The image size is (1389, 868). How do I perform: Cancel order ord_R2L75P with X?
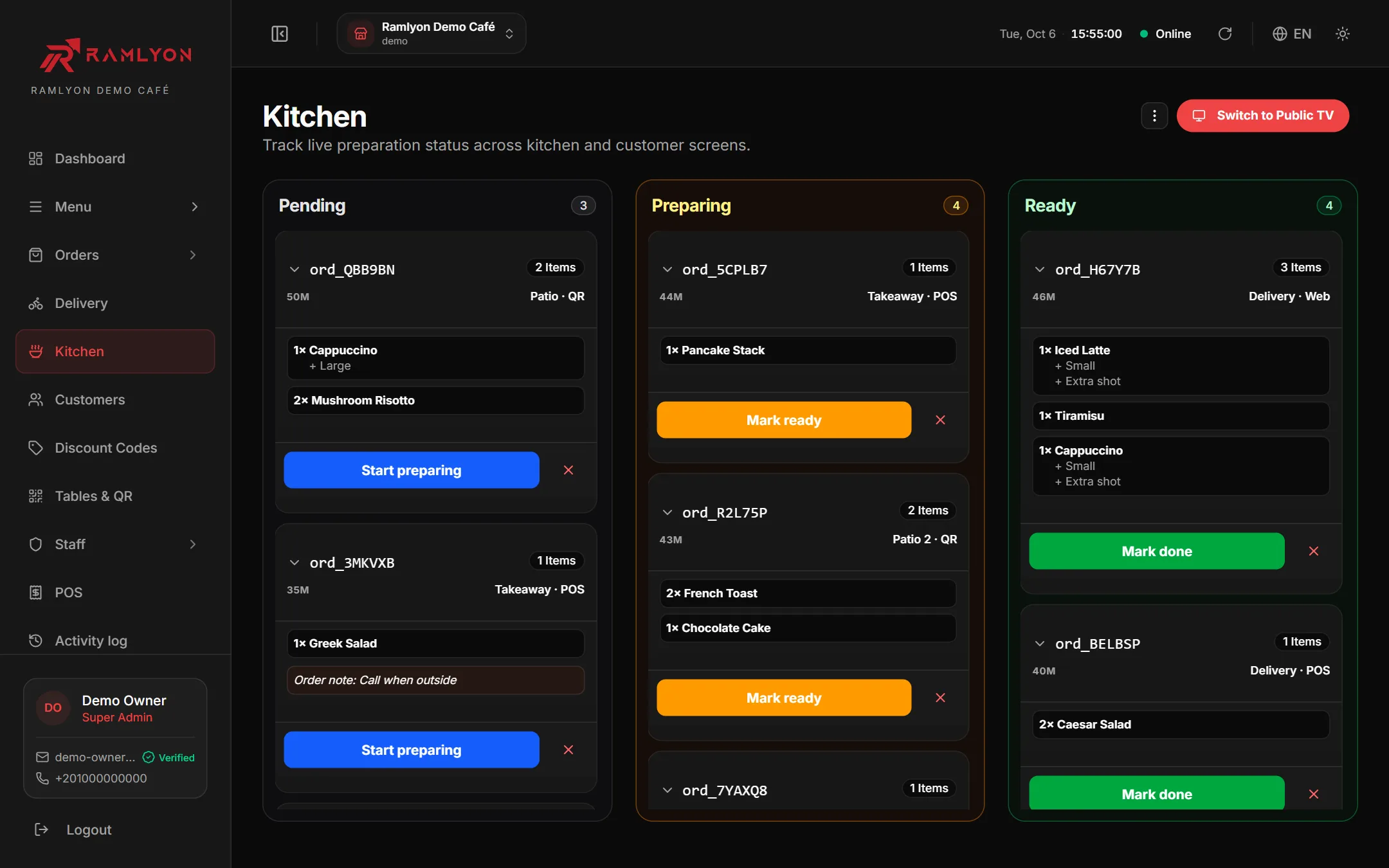940,698
